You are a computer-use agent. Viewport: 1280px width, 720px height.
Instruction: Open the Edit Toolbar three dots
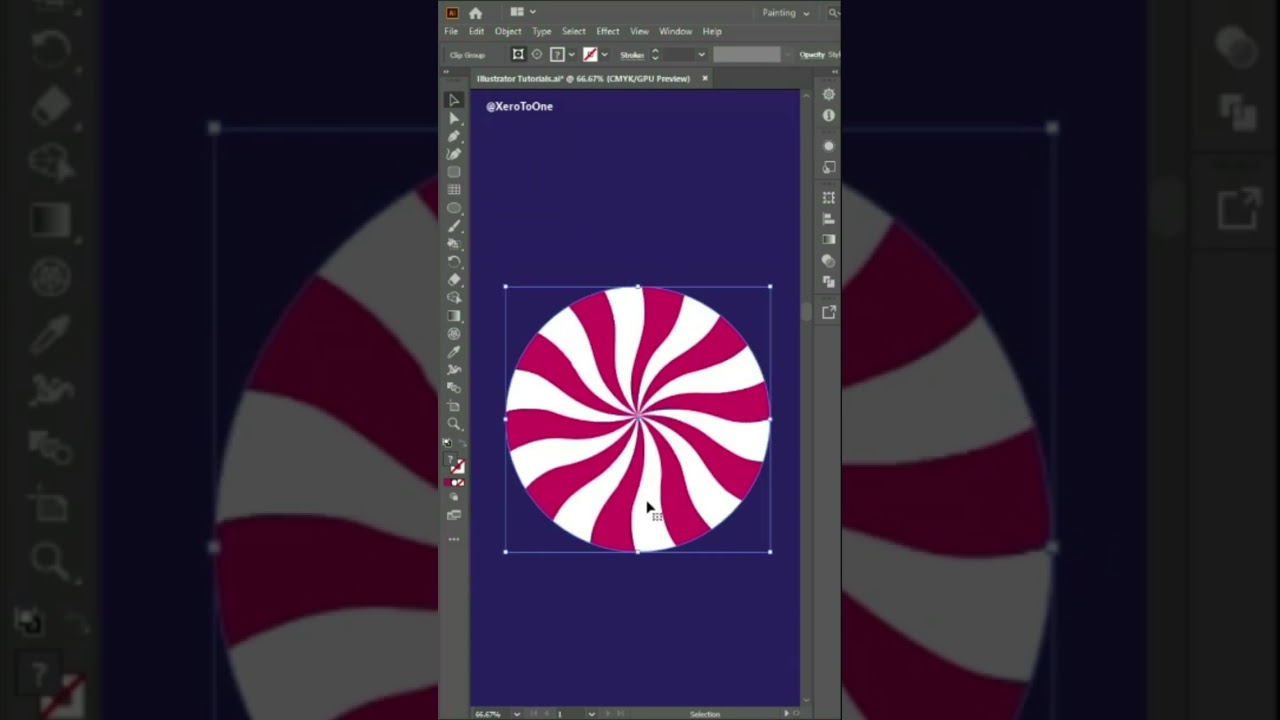pos(454,539)
